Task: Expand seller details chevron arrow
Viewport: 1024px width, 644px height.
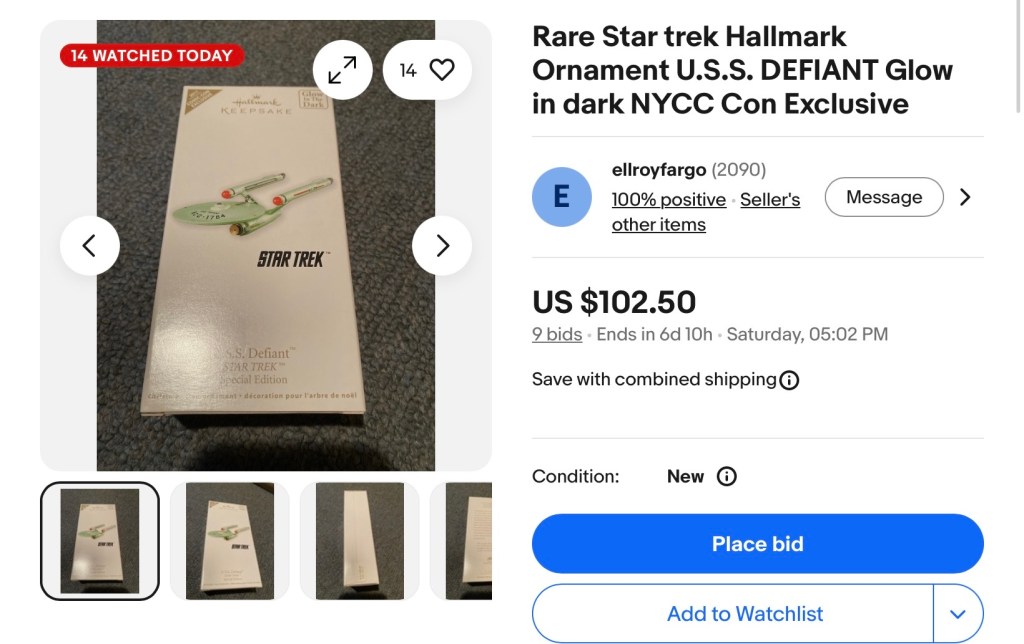Action: [x=965, y=197]
